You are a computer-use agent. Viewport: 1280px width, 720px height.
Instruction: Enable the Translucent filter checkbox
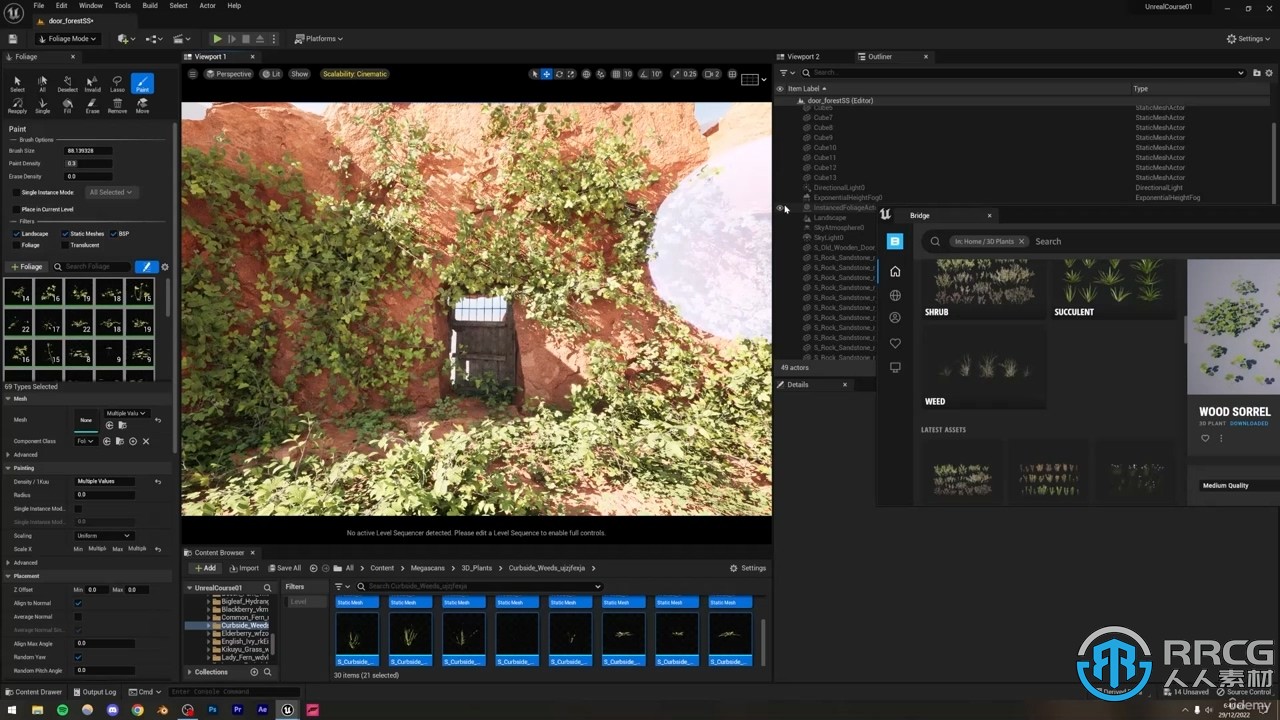tap(65, 245)
